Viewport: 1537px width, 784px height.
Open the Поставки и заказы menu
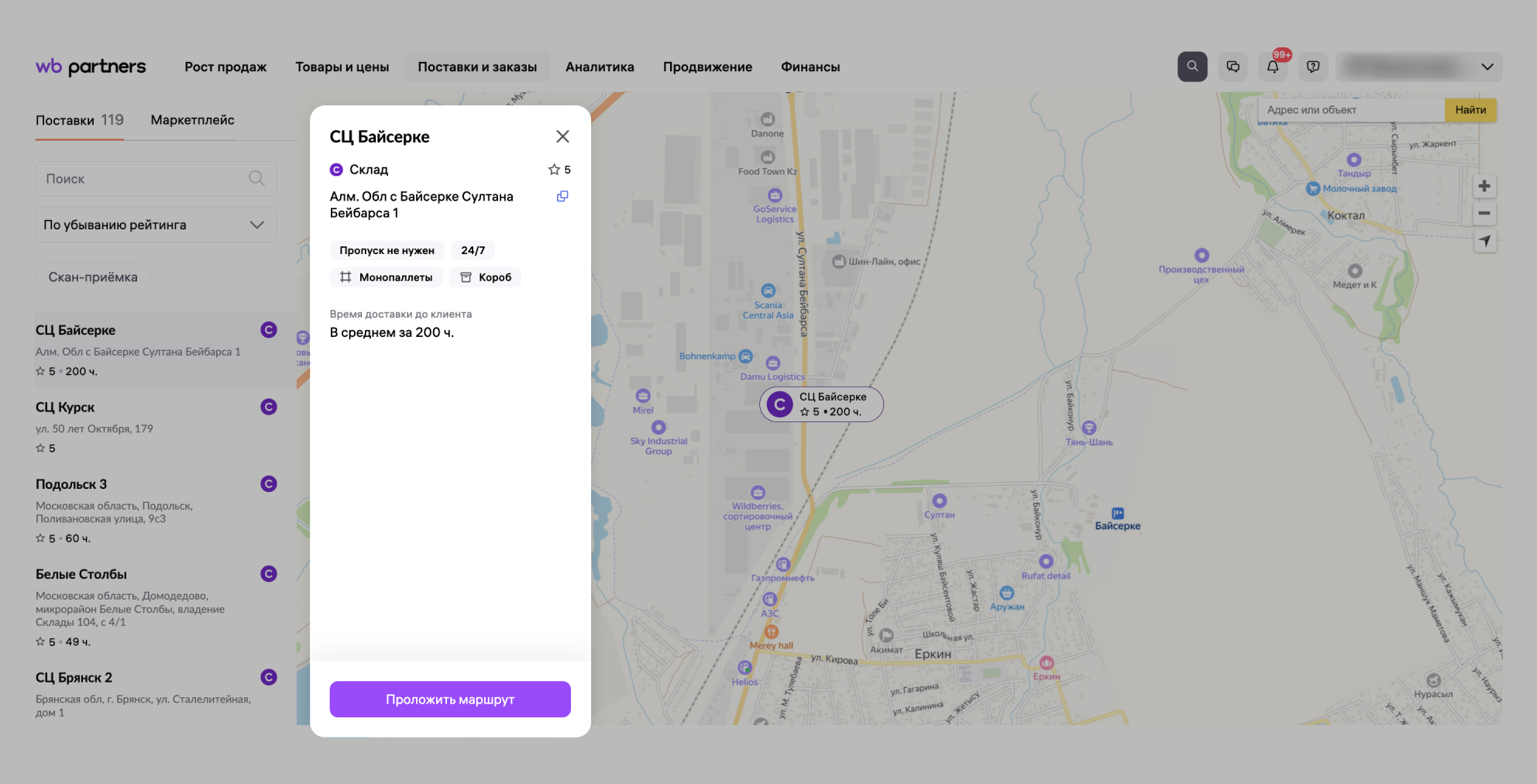coord(477,67)
